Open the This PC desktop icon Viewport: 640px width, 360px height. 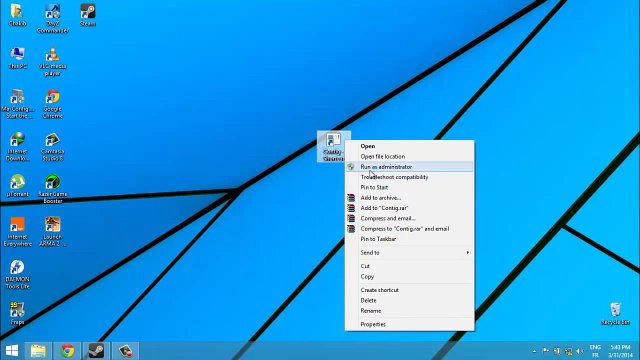pyautogui.click(x=18, y=58)
